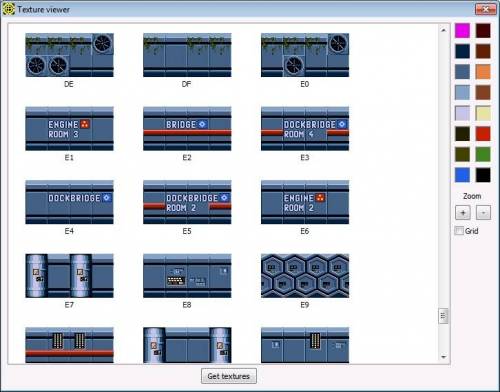Click the E9 texture label
500x392 pixels.
click(305, 305)
